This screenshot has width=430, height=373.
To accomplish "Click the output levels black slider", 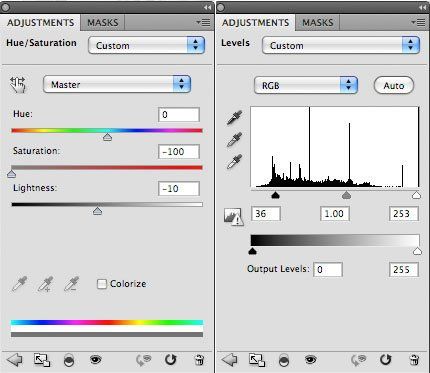I will click(x=252, y=251).
